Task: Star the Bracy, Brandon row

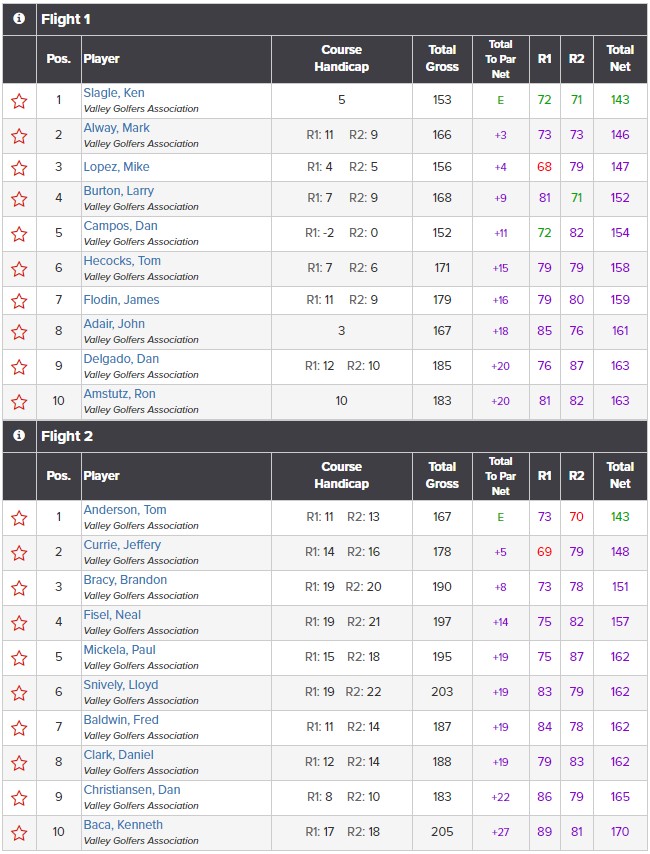Action: coord(19,588)
